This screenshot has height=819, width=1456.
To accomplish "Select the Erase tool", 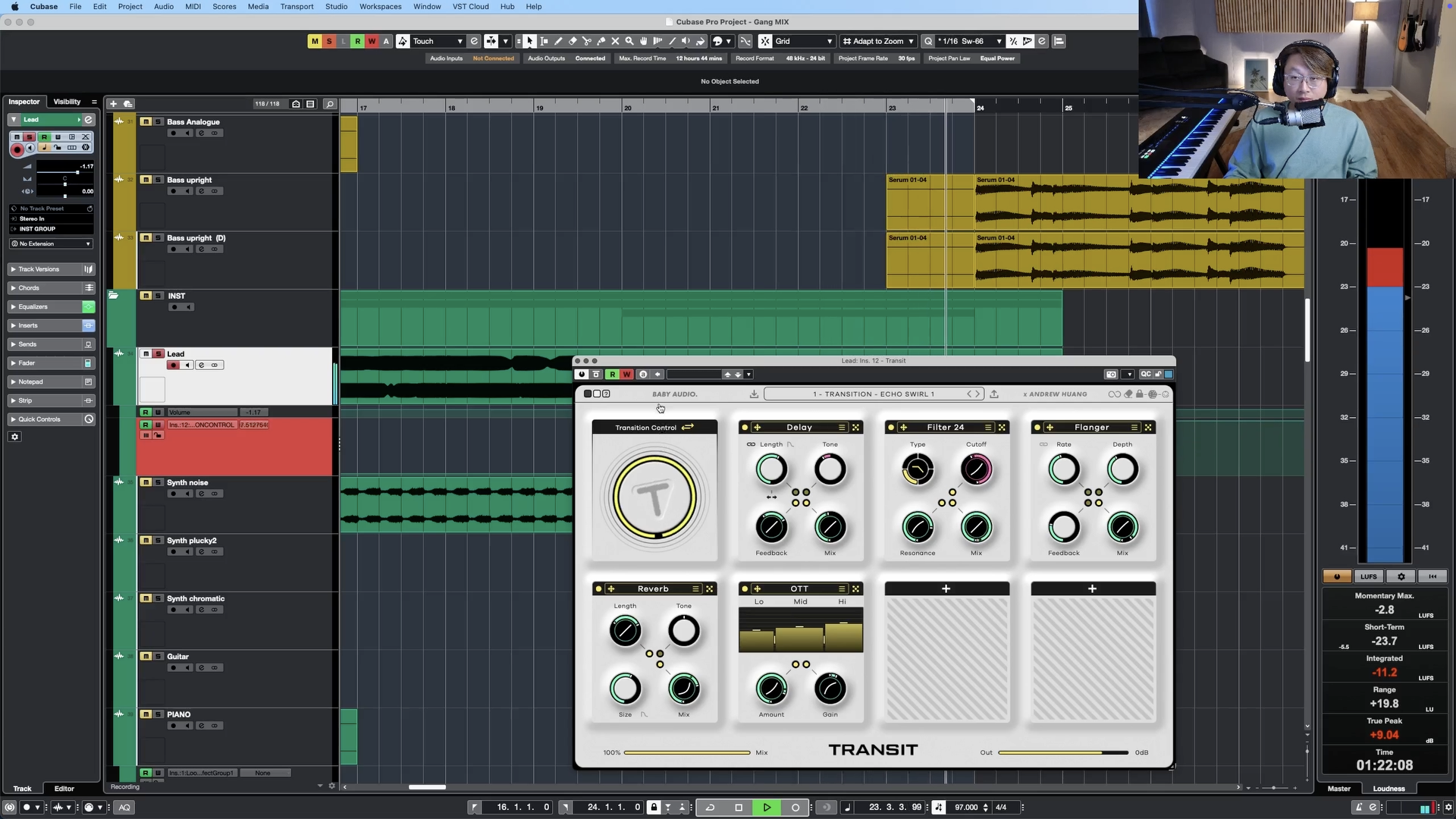I will pos(573,41).
